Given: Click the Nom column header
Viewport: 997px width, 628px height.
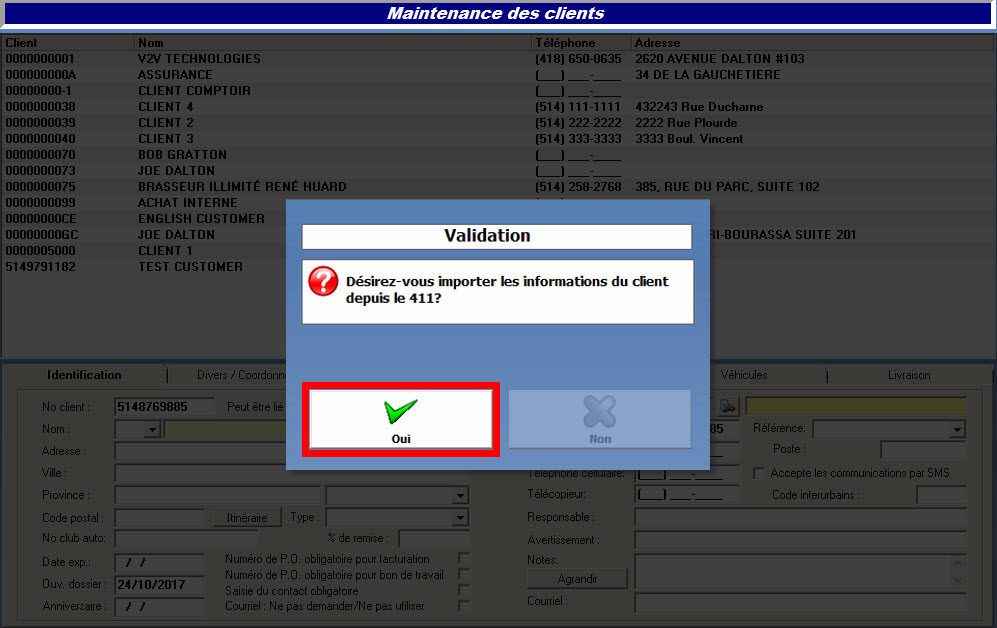Looking at the screenshot, I should point(334,43).
